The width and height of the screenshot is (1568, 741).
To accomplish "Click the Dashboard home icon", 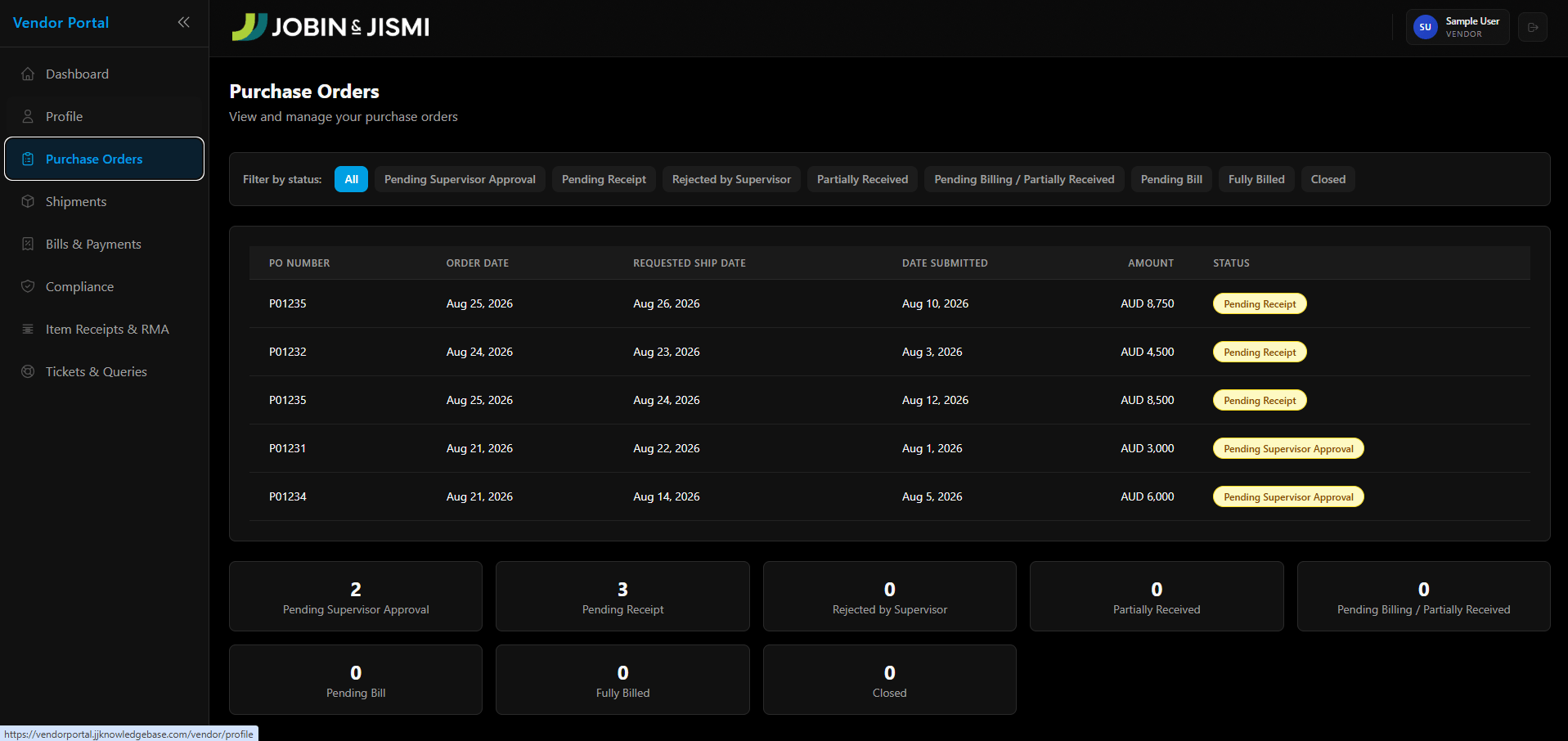I will click(28, 74).
